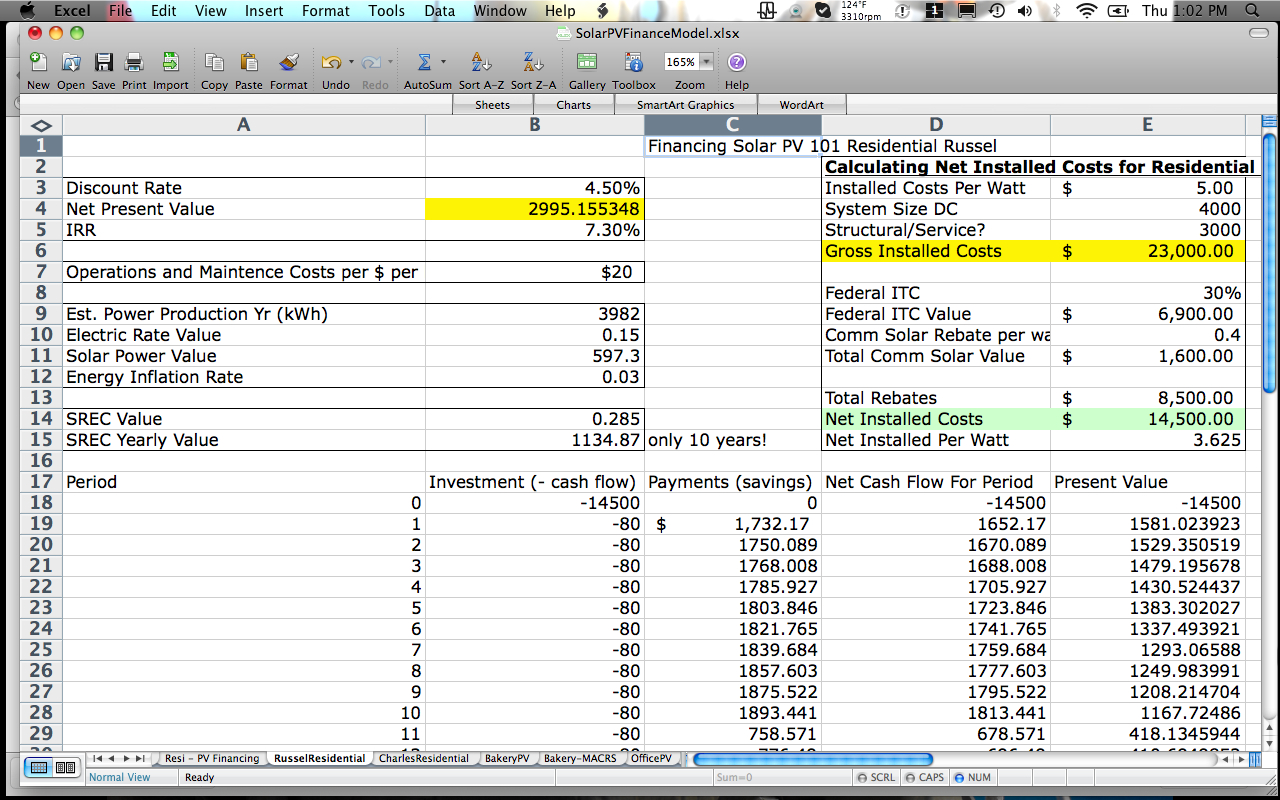Expand the AutoSum functions dropdown arrow
1280x800 pixels.
tap(443, 62)
